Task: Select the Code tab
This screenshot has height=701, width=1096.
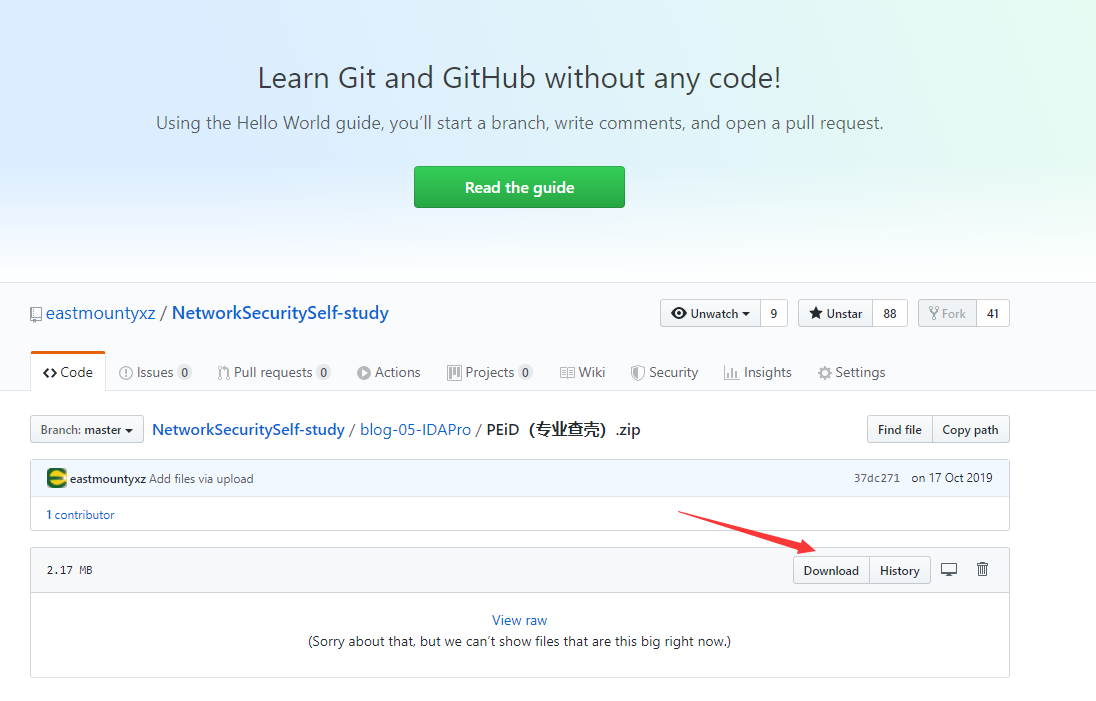Action: coord(68,372)
